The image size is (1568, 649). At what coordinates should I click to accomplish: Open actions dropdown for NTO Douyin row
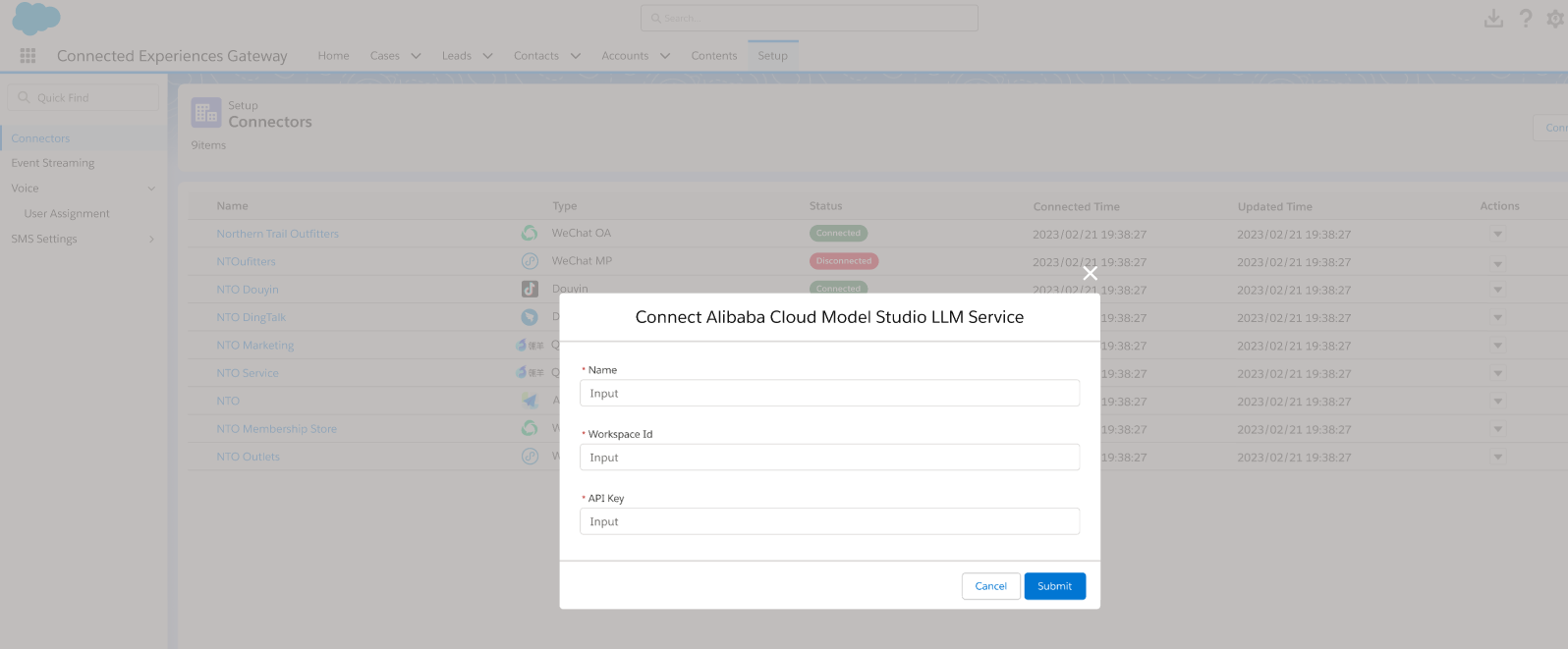pos(1498,290)
